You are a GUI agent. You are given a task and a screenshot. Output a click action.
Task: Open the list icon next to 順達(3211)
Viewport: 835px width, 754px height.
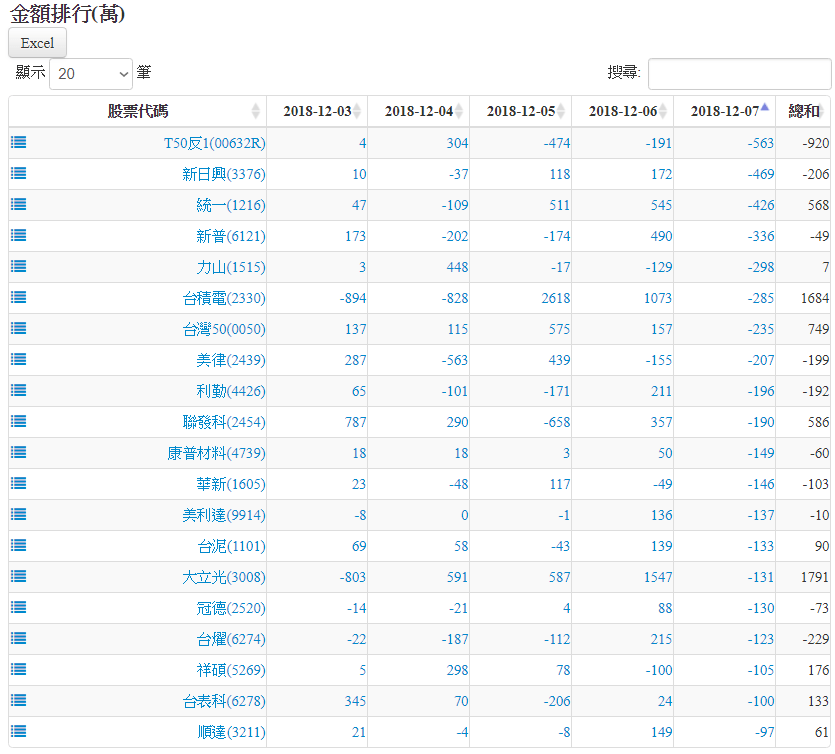click(x=18, y=731)
